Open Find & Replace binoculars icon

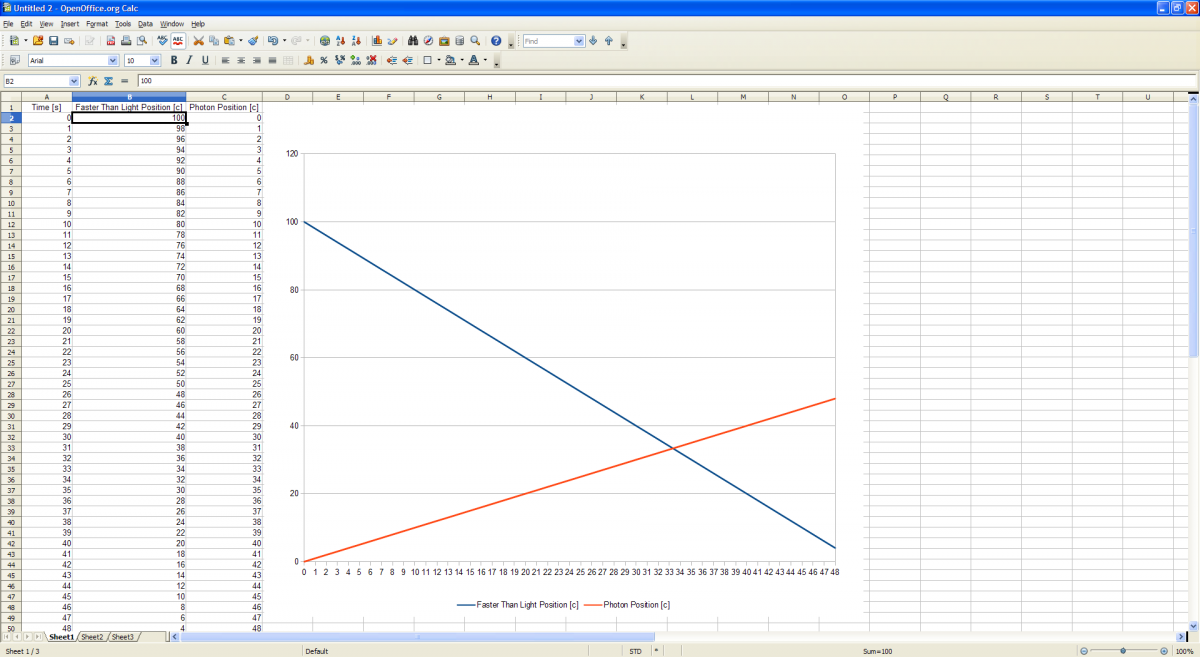pos(413,41)
